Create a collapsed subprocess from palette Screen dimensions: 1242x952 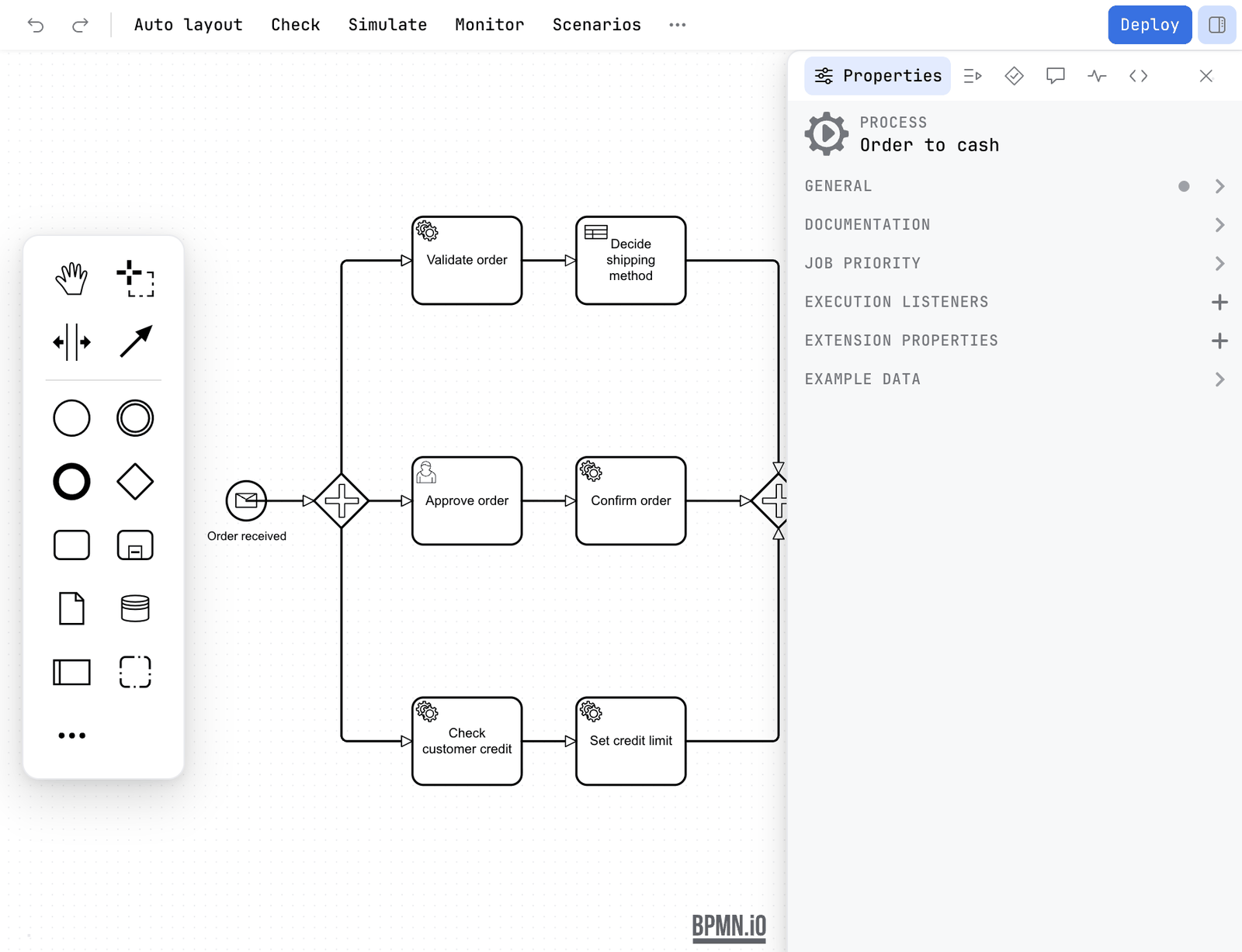(135, 545)
